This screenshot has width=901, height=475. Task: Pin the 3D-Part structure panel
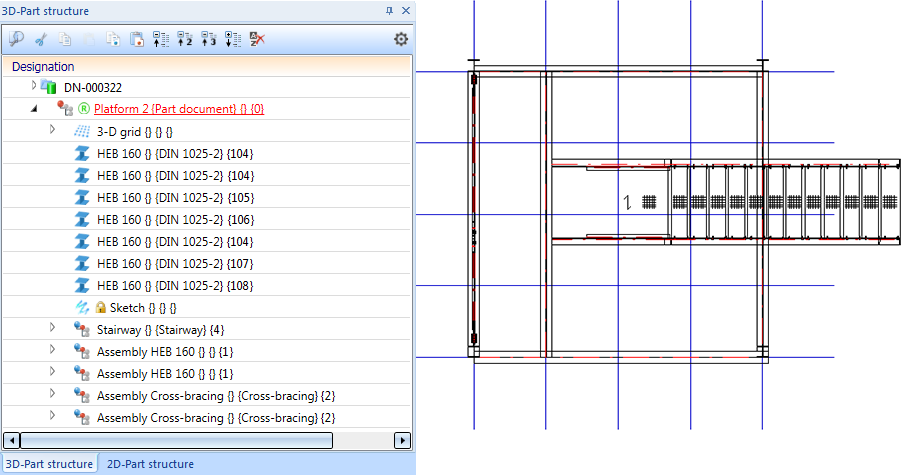pyautogui.click(x=390, y=11)
